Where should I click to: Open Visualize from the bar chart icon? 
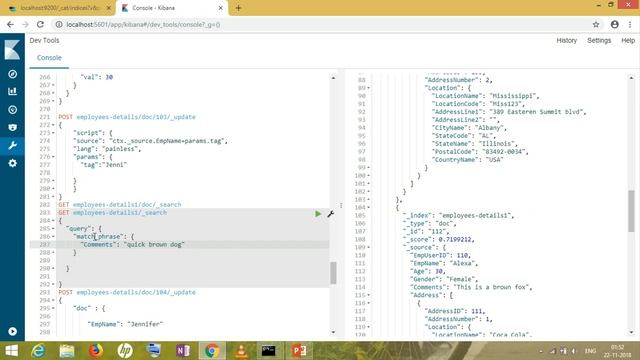click(x=12, y=91)
